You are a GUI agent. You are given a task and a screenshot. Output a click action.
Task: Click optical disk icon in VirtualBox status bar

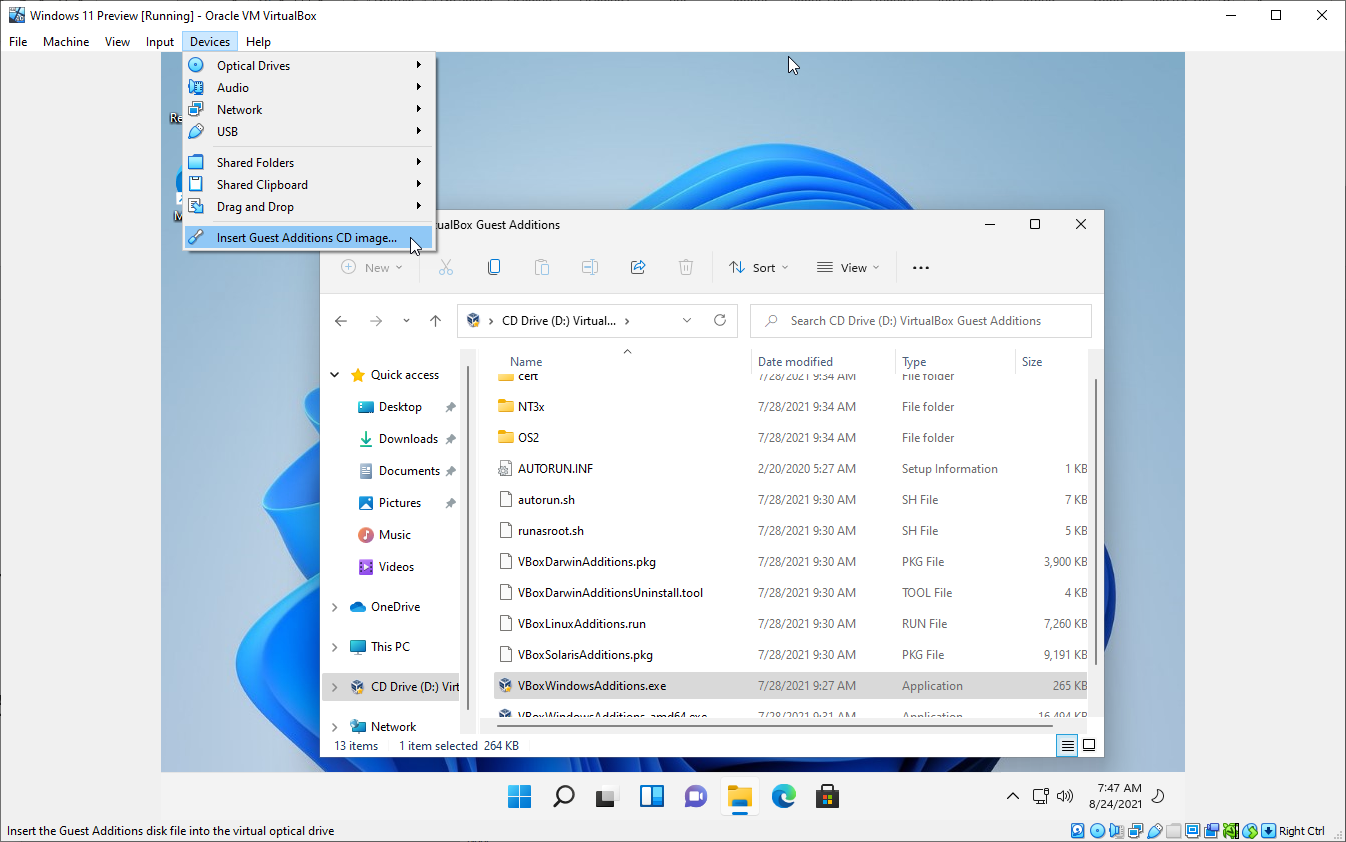pyautogui.click(x=1097, y=830)
